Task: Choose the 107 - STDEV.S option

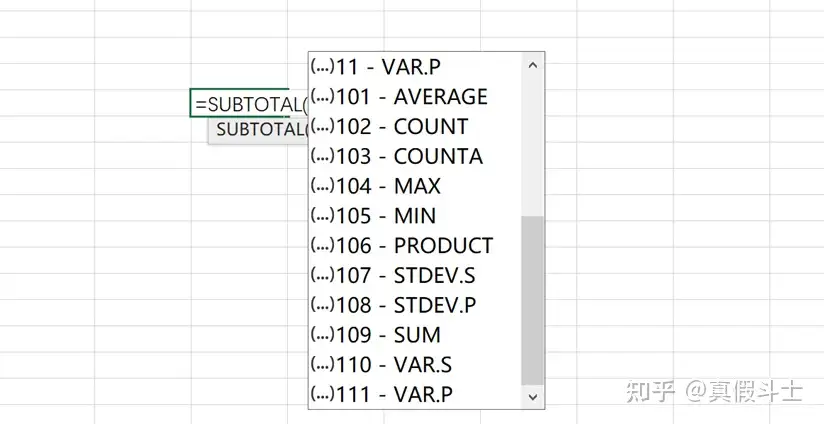Action: (x=410, y=275)
